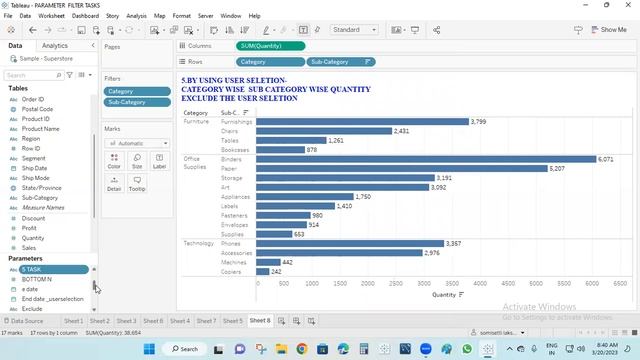This screenshot has width=640, height=360.
Task: Click the Clear Sheet icon
Action: point(189,30)
